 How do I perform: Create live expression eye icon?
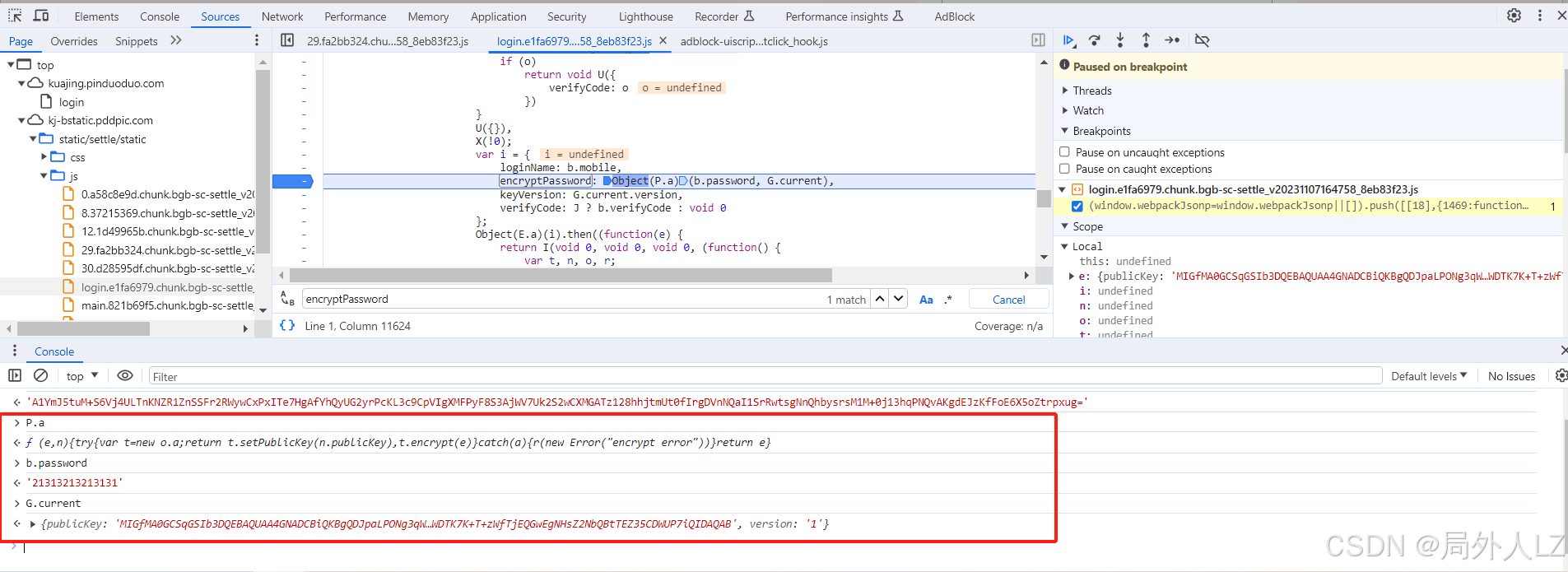[125, 375]
